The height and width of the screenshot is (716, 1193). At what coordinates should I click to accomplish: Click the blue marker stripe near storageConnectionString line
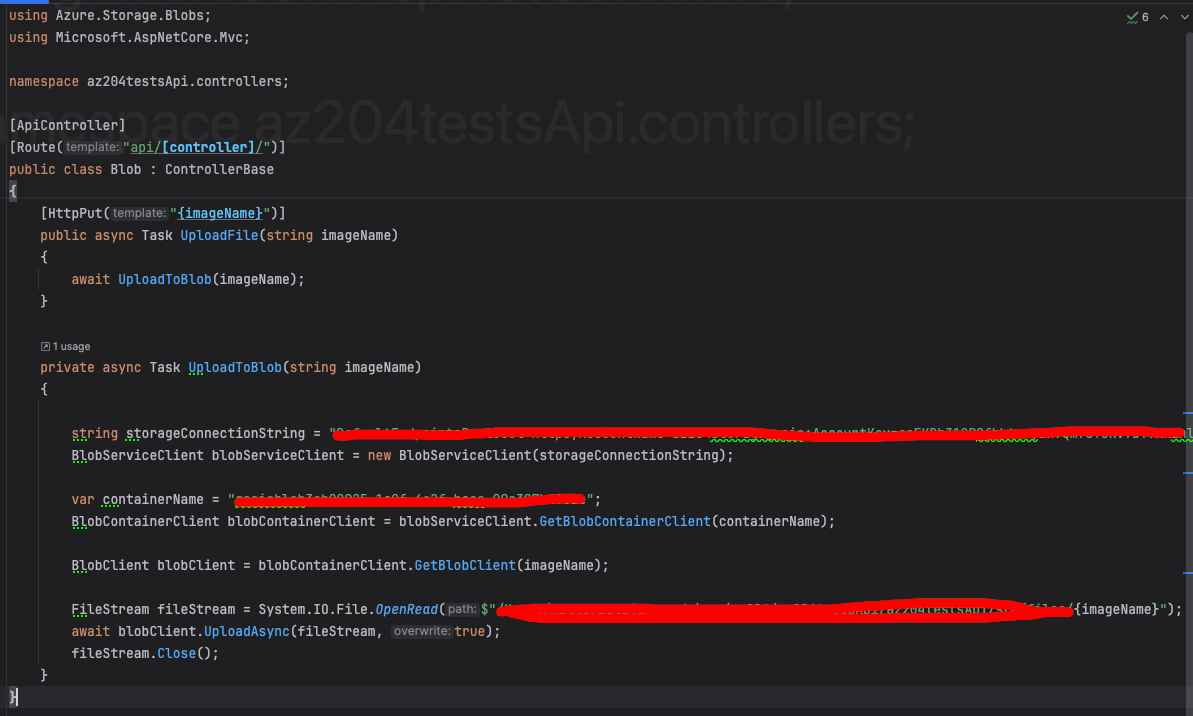click(1188, 413)
